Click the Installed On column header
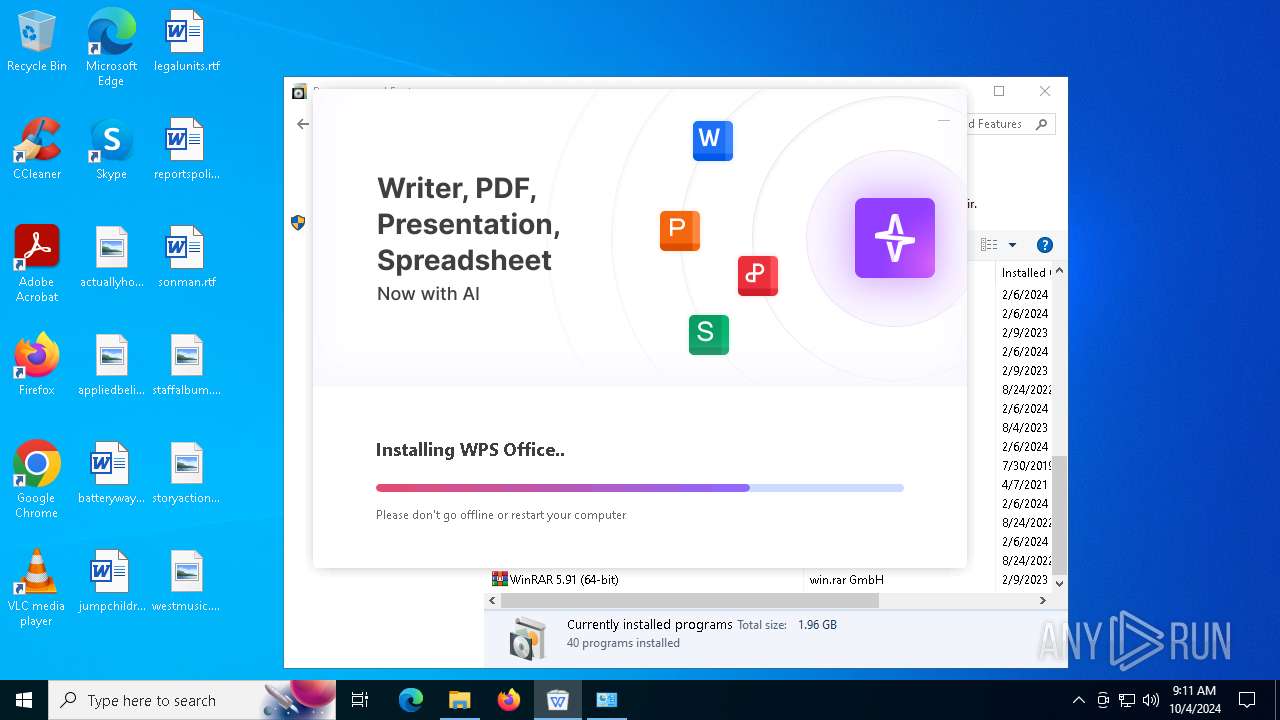The image size is (1280, 720). (x=1025, y=272)
